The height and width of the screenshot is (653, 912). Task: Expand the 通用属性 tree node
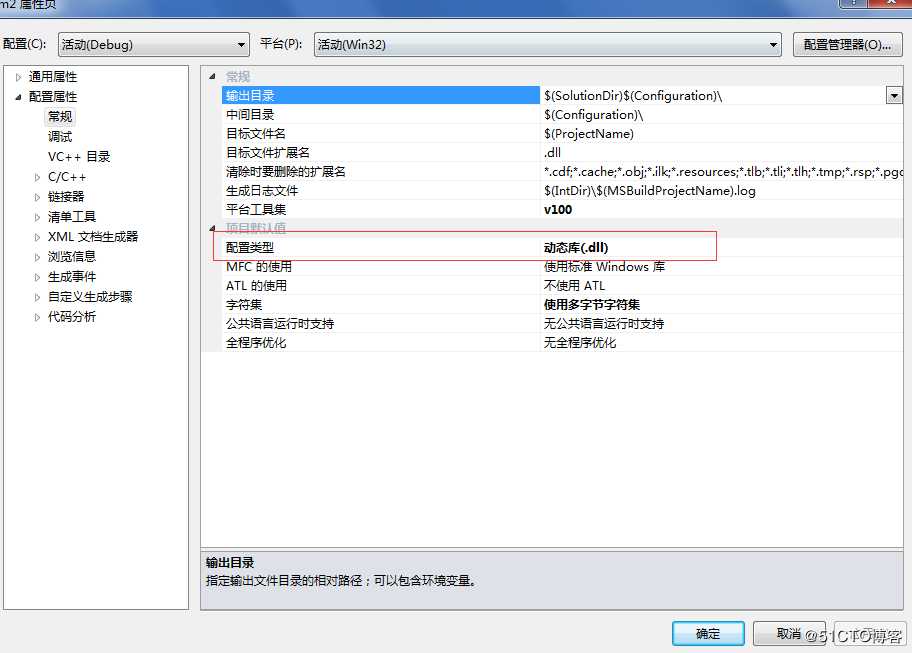(x=19, y=77)
